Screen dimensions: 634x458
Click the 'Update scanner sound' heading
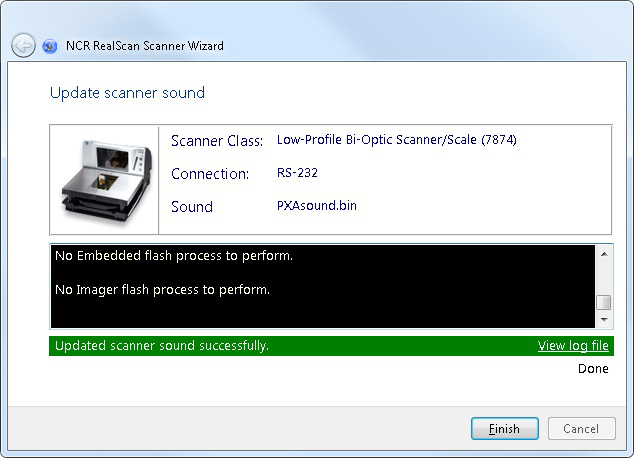127,93
